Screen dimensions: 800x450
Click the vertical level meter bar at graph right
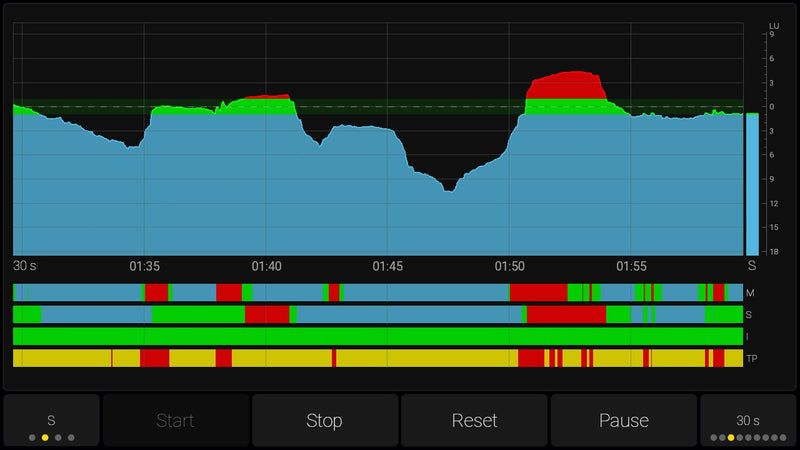click(x=752, y=184)
